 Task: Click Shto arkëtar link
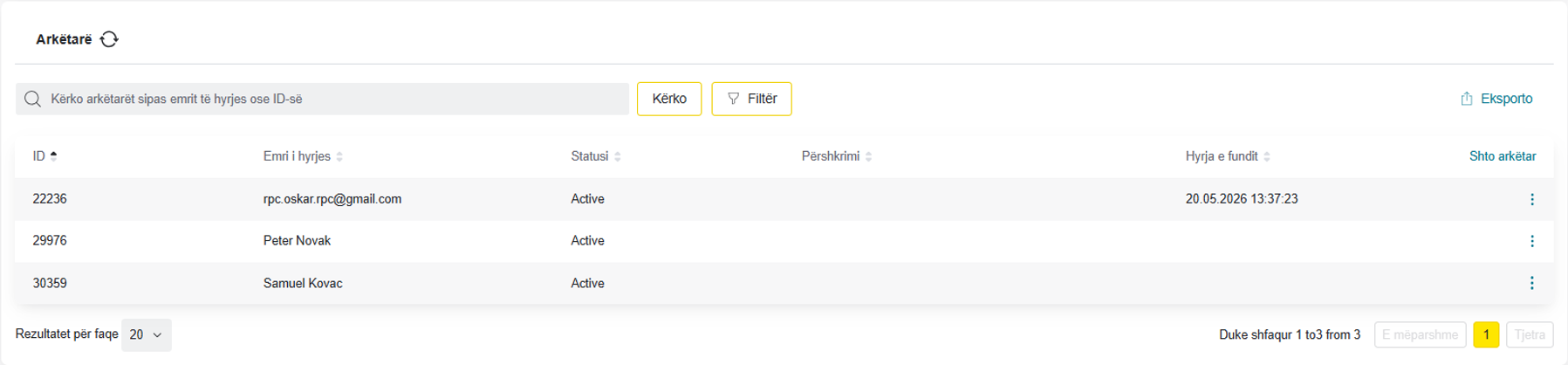tap(1503, 156)
